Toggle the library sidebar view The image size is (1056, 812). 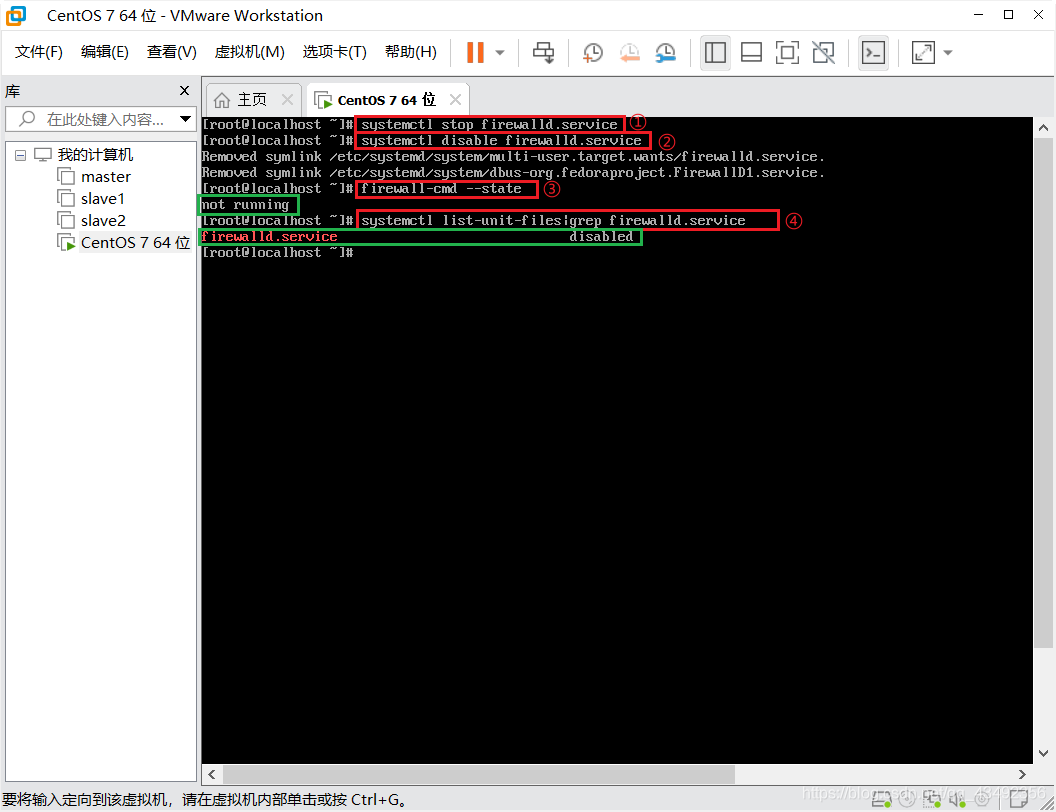click(x=715, y=53)
